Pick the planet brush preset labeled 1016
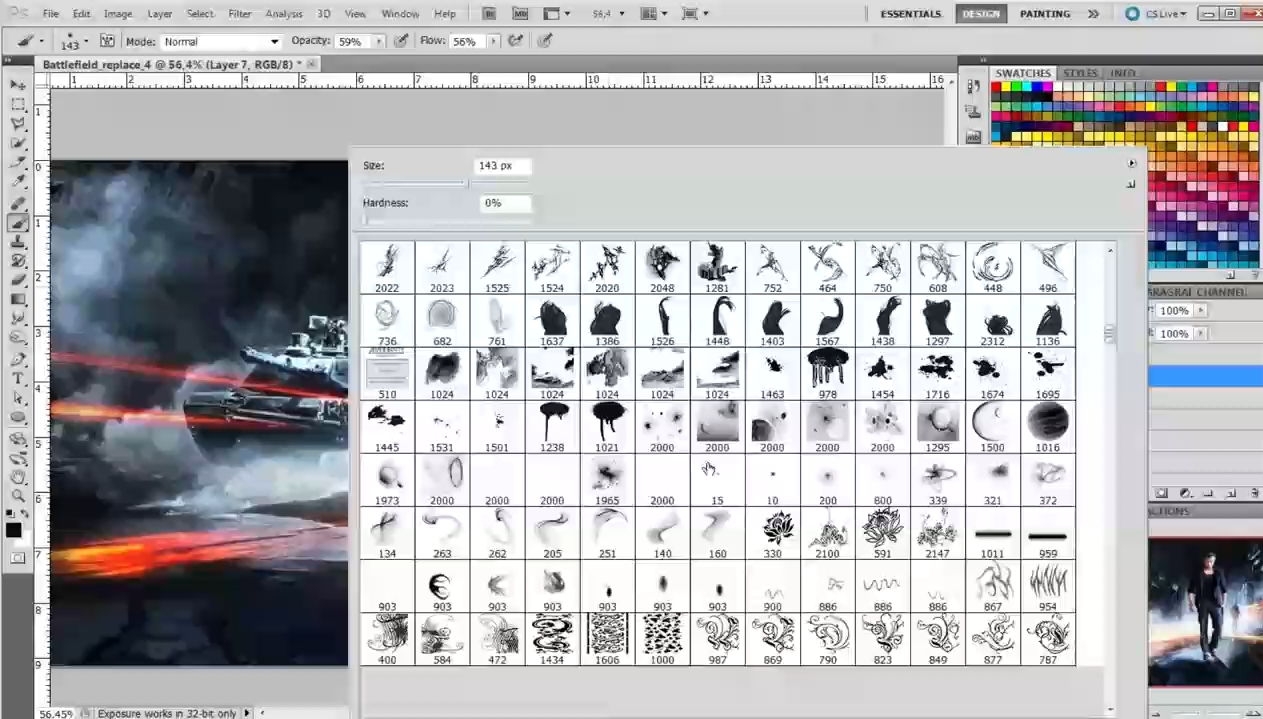1263x719 pixels. tap(1048, 427)
